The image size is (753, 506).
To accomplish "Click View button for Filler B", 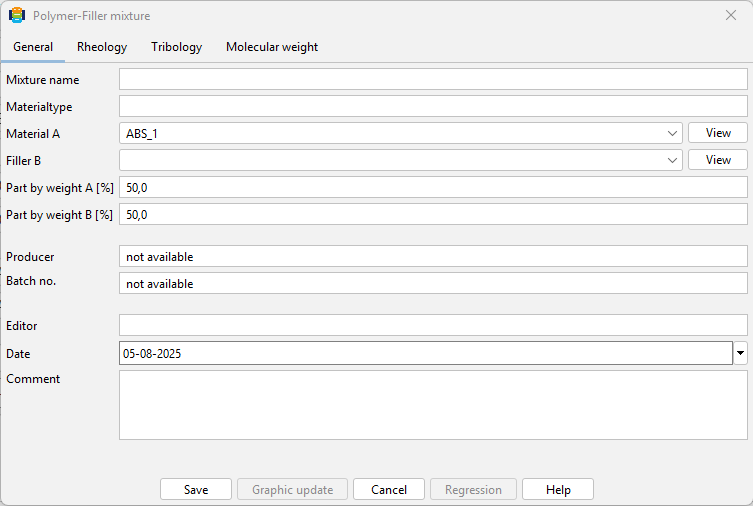I will coord(718,160).
